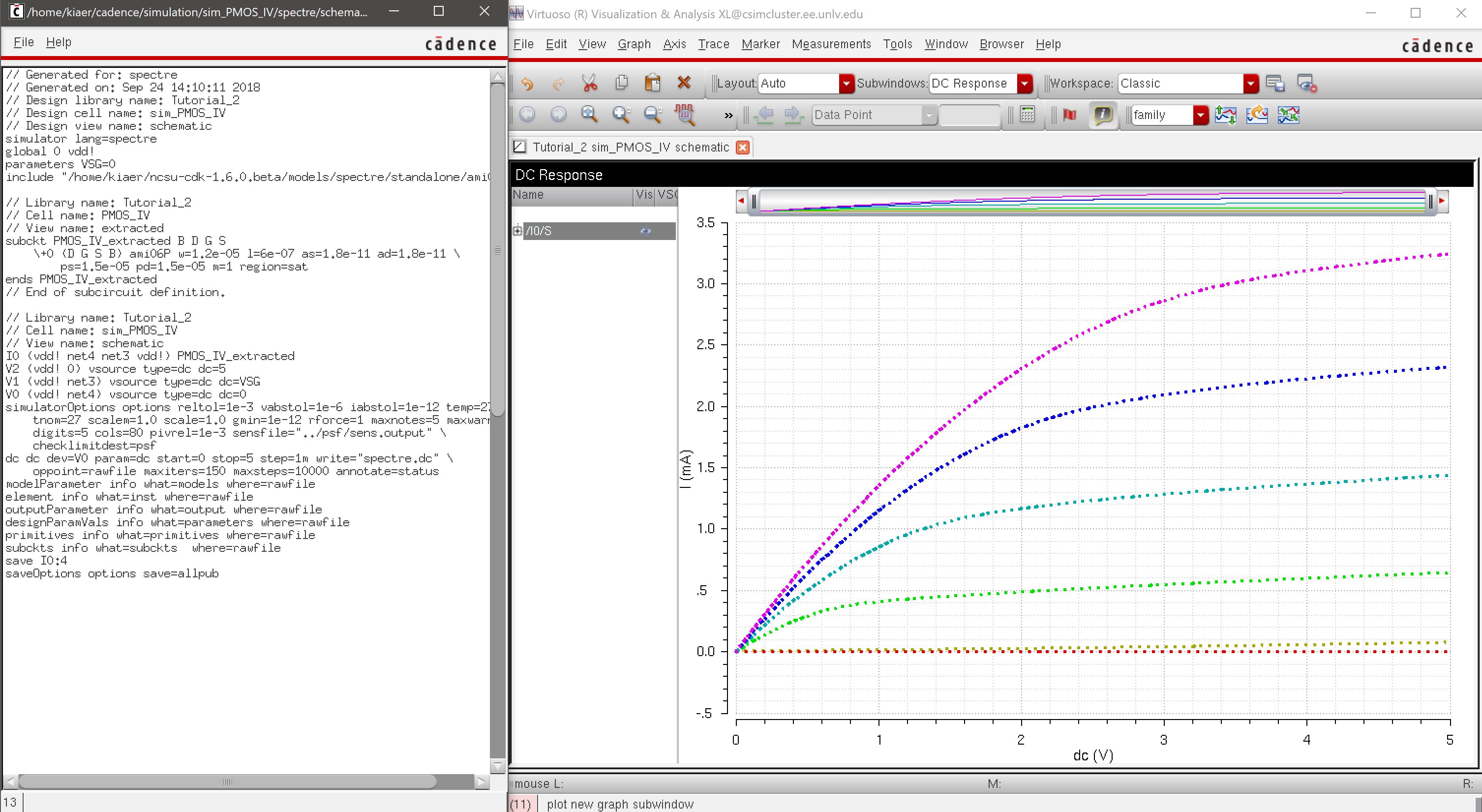Click the Undo arrow icon

tap(527, 84)
